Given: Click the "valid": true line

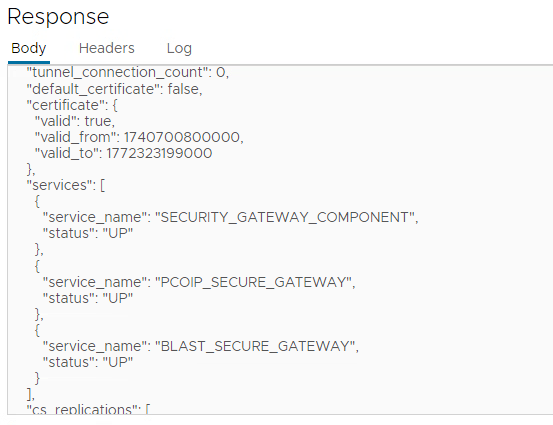Looking at the screenshot, I should click(x=75, y=121).
